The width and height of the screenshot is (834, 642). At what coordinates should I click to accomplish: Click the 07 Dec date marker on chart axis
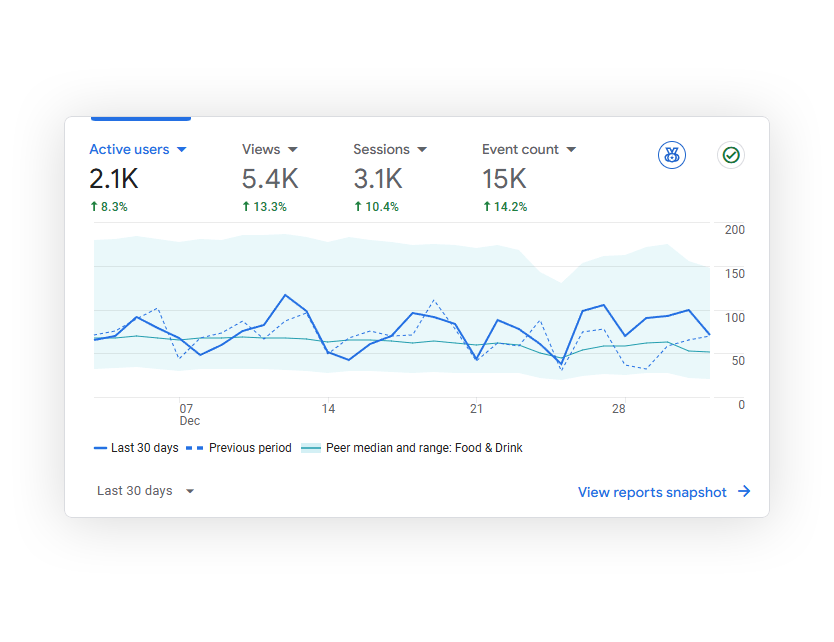pyautogui.click(x=187, y=414)
